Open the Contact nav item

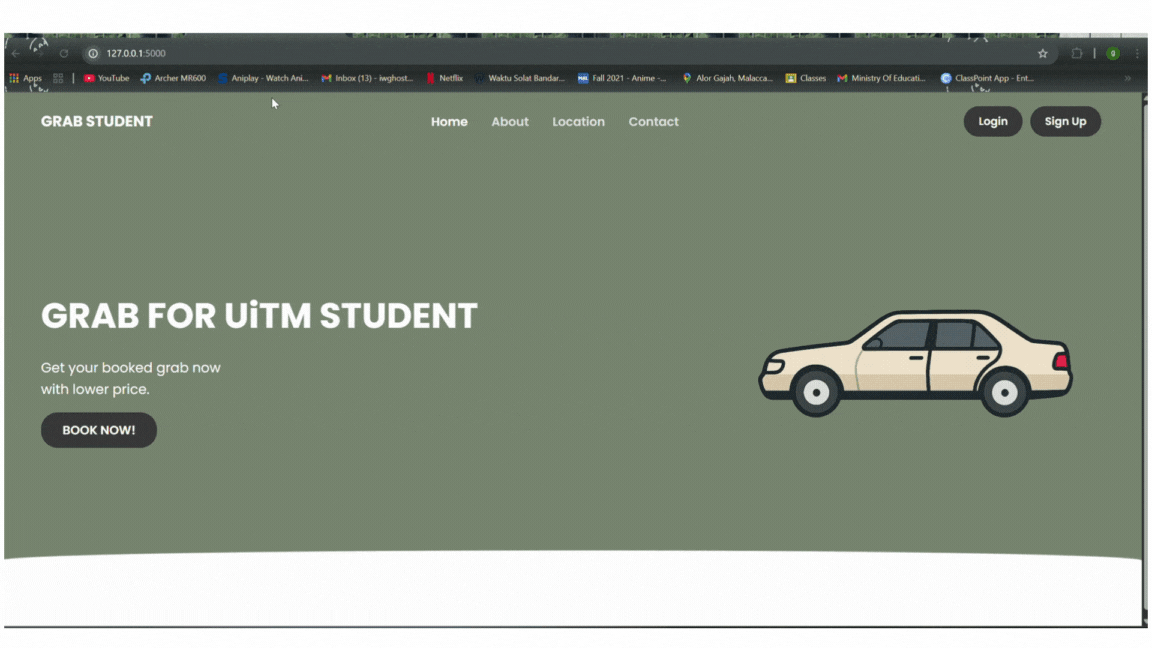tap(653, 122)
